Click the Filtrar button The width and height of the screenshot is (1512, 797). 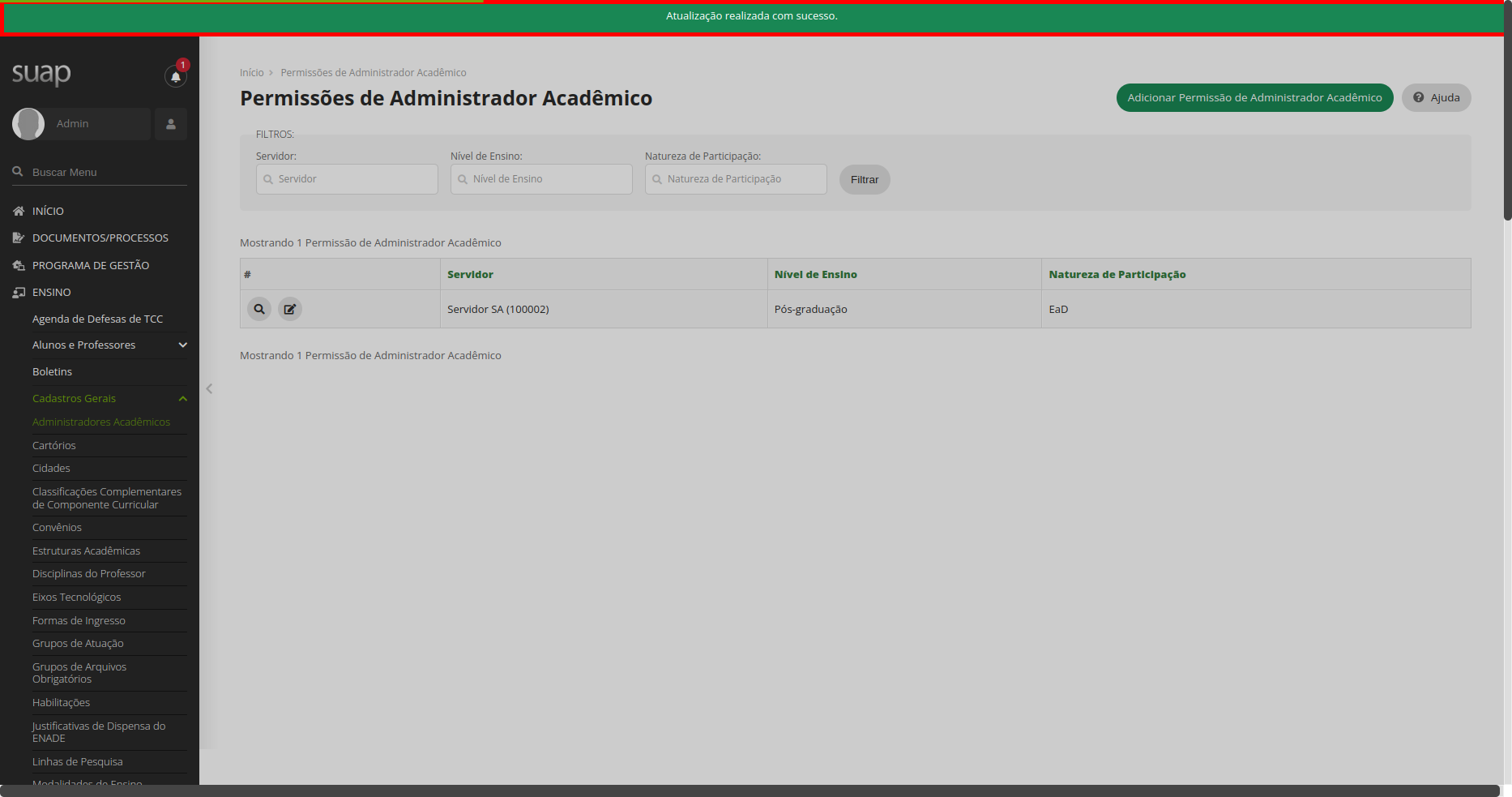(865, 180)
